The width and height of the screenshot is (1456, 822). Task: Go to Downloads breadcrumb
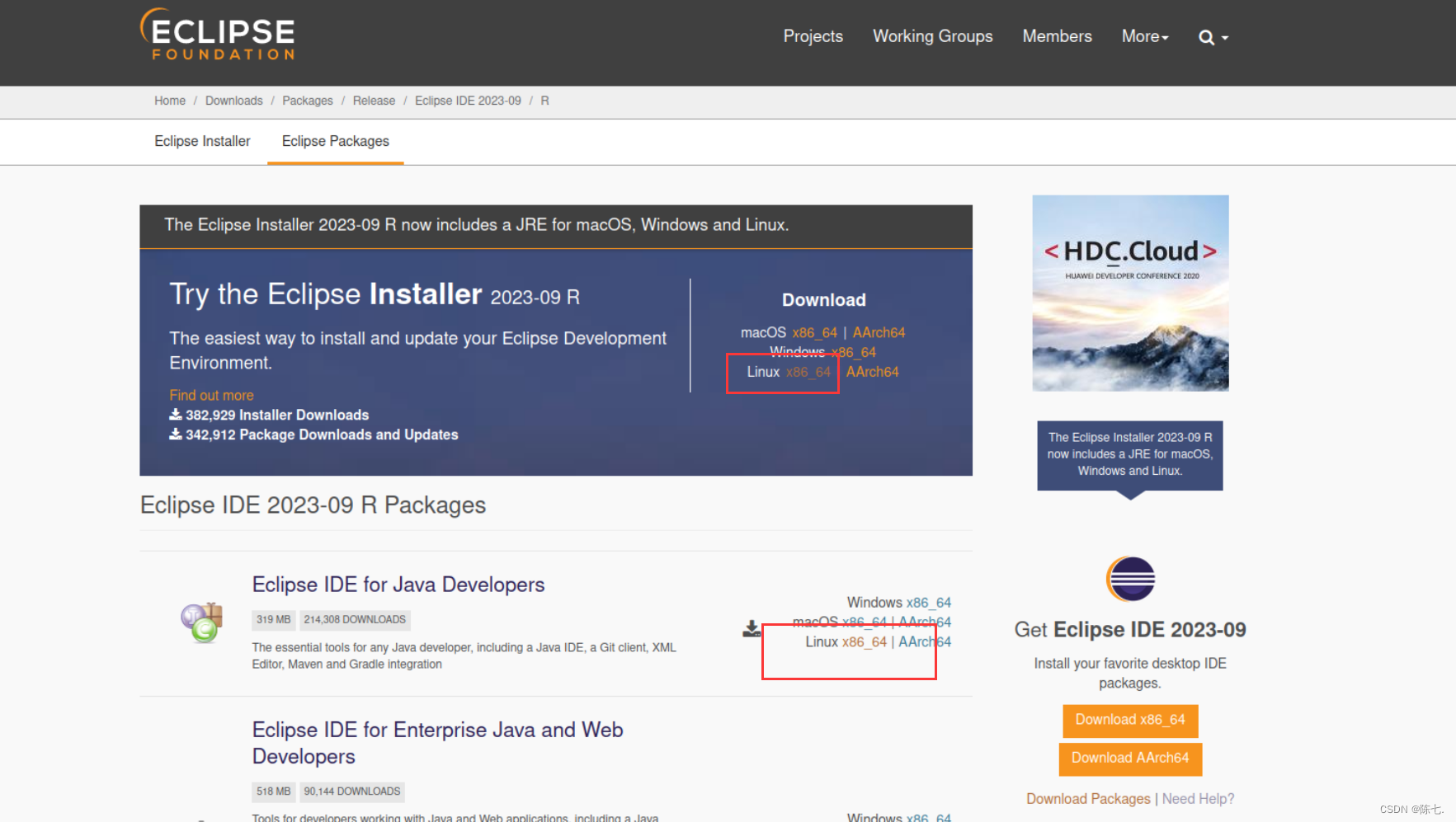tap(233, 101)
